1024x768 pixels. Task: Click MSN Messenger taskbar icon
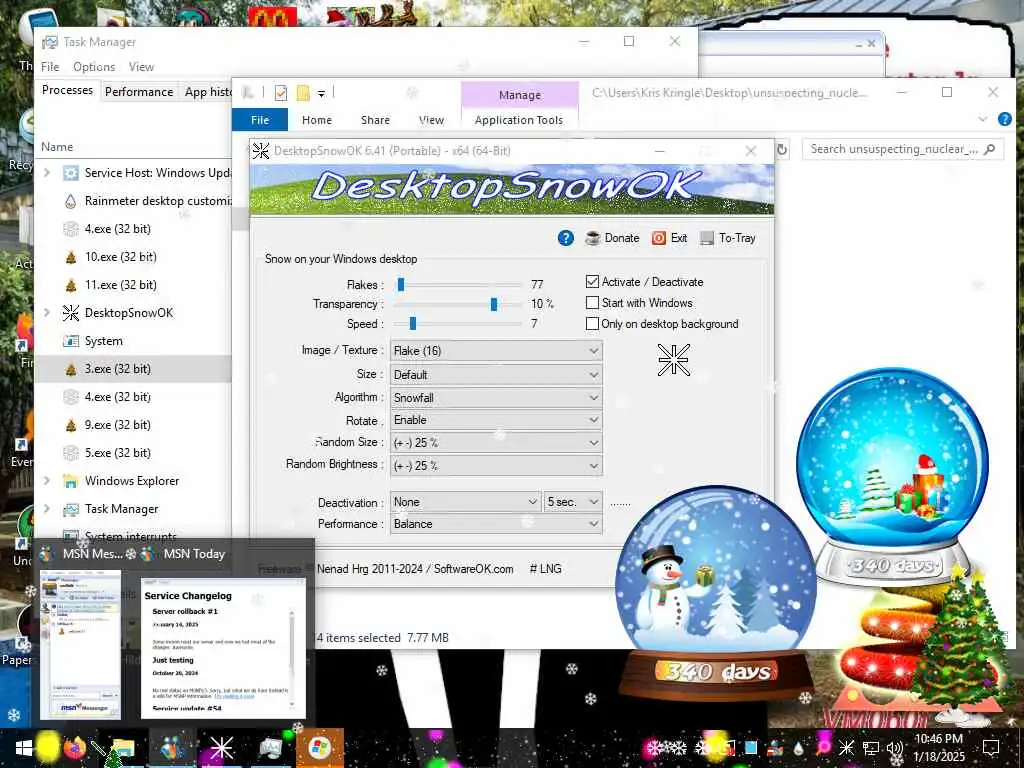click(x=171, y=748)
